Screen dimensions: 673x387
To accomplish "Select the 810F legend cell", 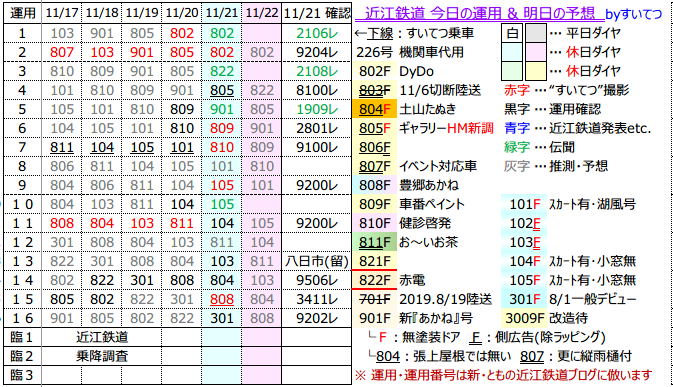I will tap(374, 223).
